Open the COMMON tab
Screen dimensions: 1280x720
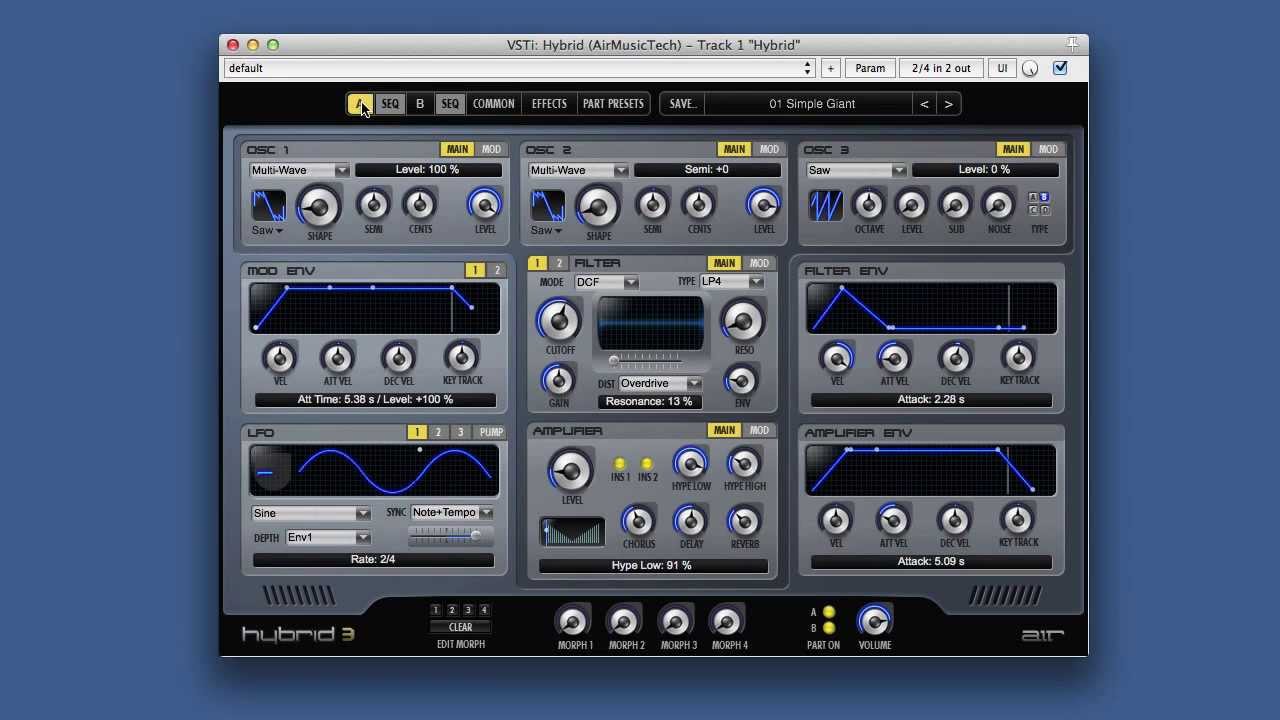(x=494, y=104)
